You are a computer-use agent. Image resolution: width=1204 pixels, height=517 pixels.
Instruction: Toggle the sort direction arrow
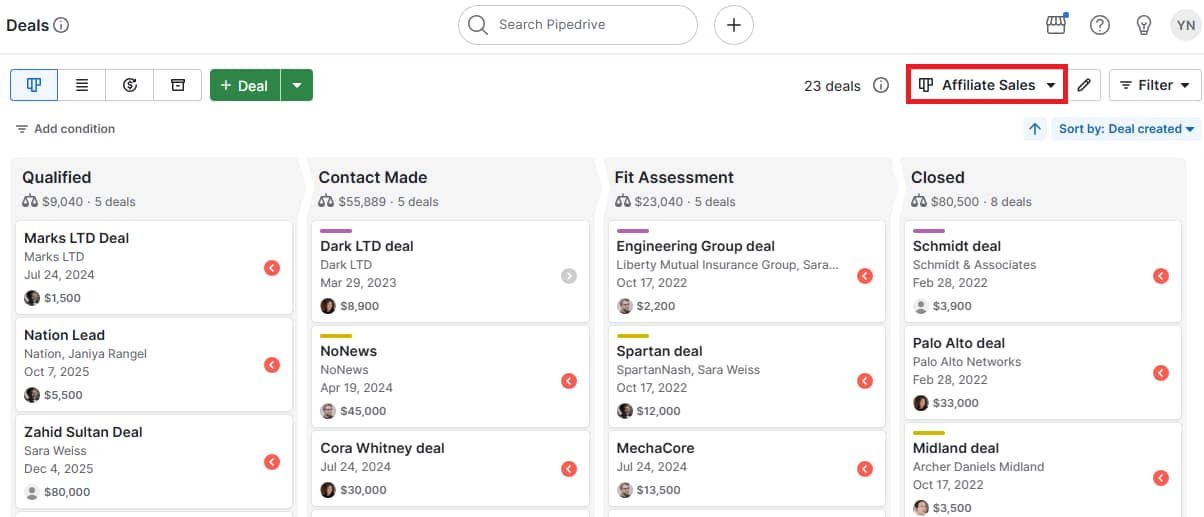1035,129
